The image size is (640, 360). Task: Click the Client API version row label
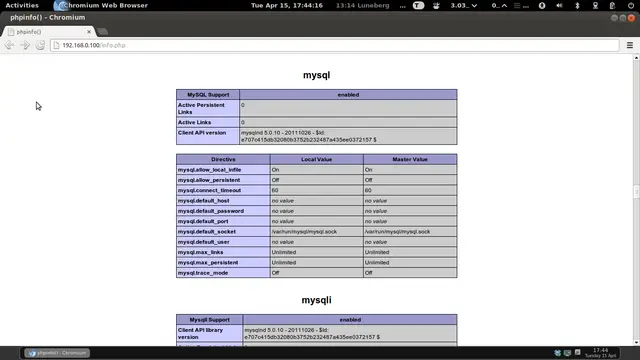point(208,136)
